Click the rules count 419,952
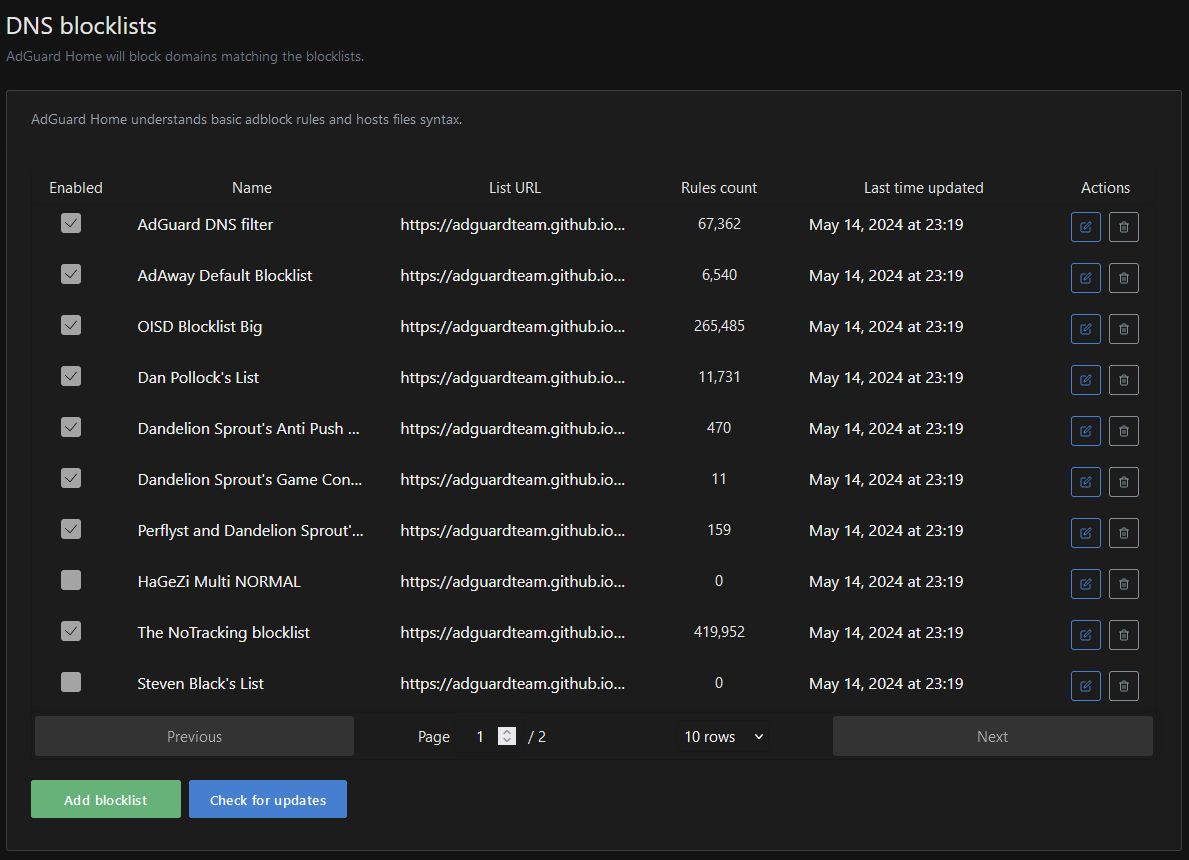 pyautogui.click(x=719, y=632)
